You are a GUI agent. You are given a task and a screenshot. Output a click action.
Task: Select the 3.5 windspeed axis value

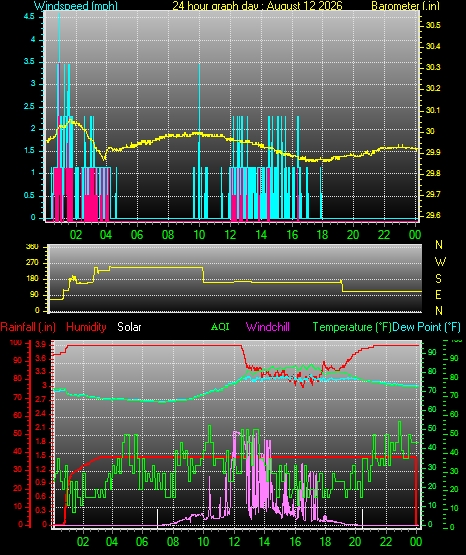click(29, 61)
